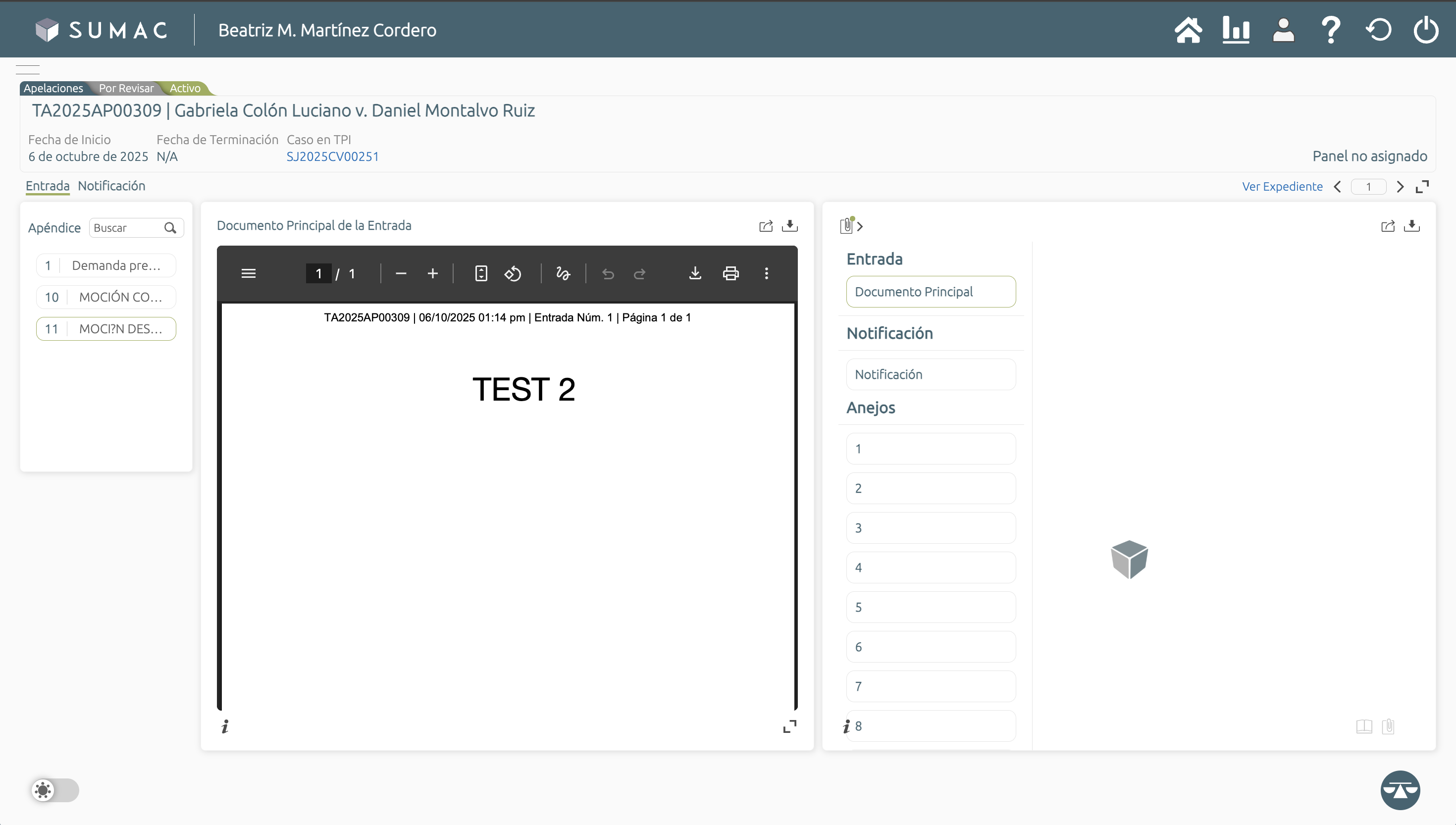Go to next entry with right chevron
Viewport: 1456px width, 825px height.
coord(1400,186)
